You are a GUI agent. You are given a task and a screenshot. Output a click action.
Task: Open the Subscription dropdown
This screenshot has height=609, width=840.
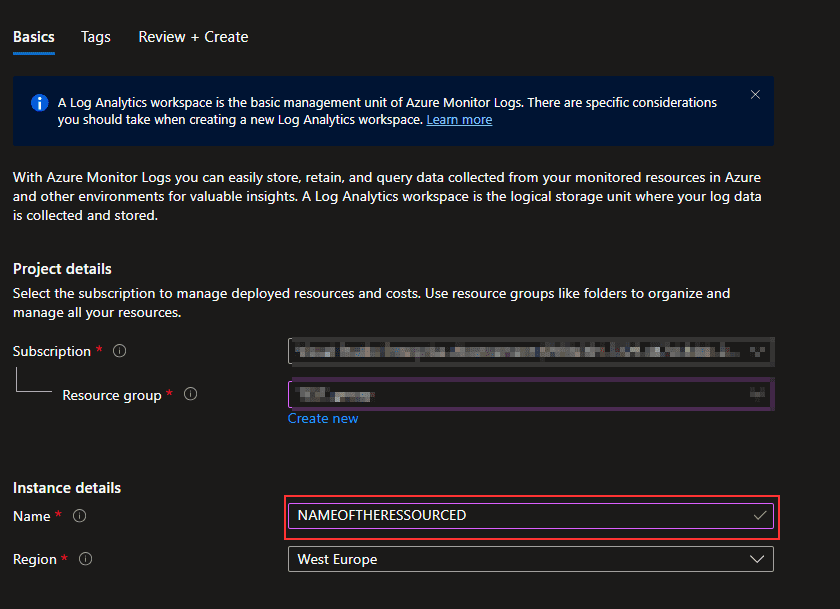[x=530, y=351]
